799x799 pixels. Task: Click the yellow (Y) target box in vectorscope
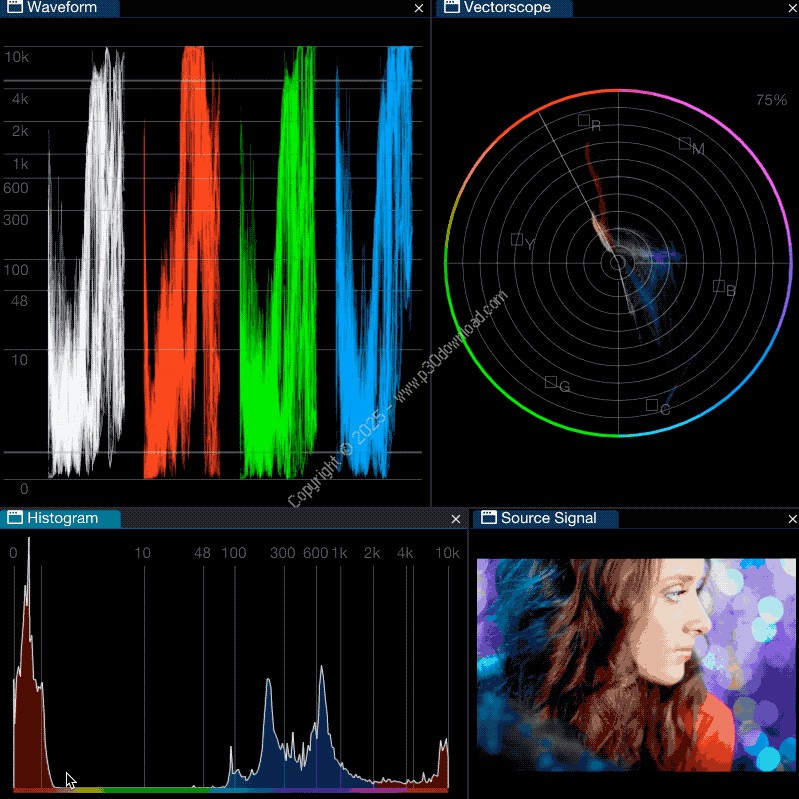tap(517, 239)
